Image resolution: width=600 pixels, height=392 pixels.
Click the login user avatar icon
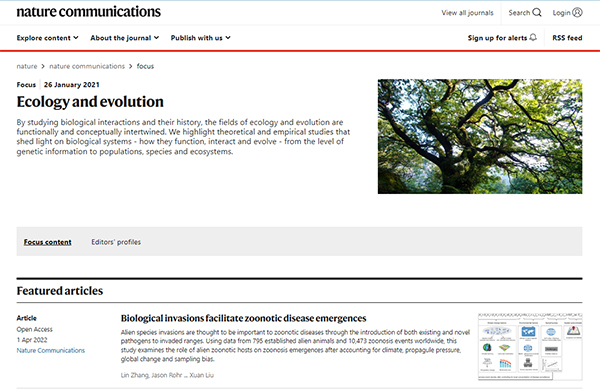577,13
